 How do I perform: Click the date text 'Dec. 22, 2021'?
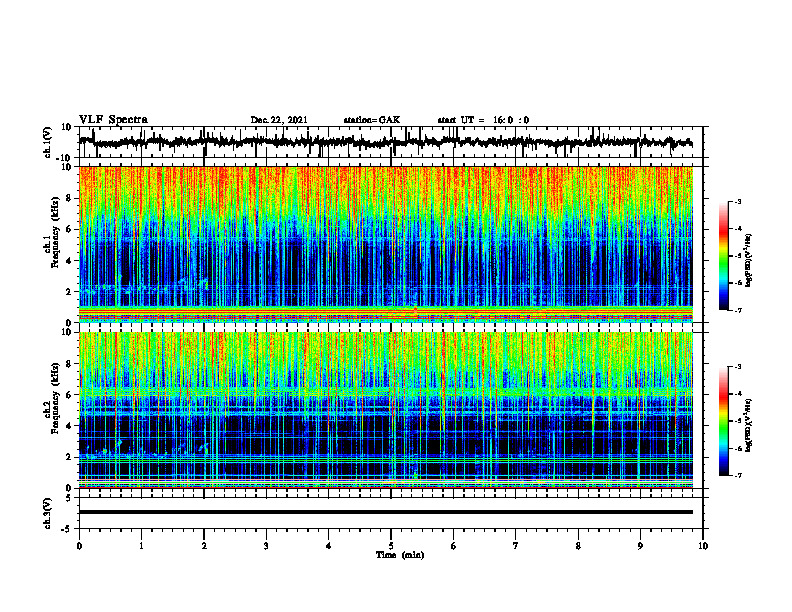click(x=279, y=120)
